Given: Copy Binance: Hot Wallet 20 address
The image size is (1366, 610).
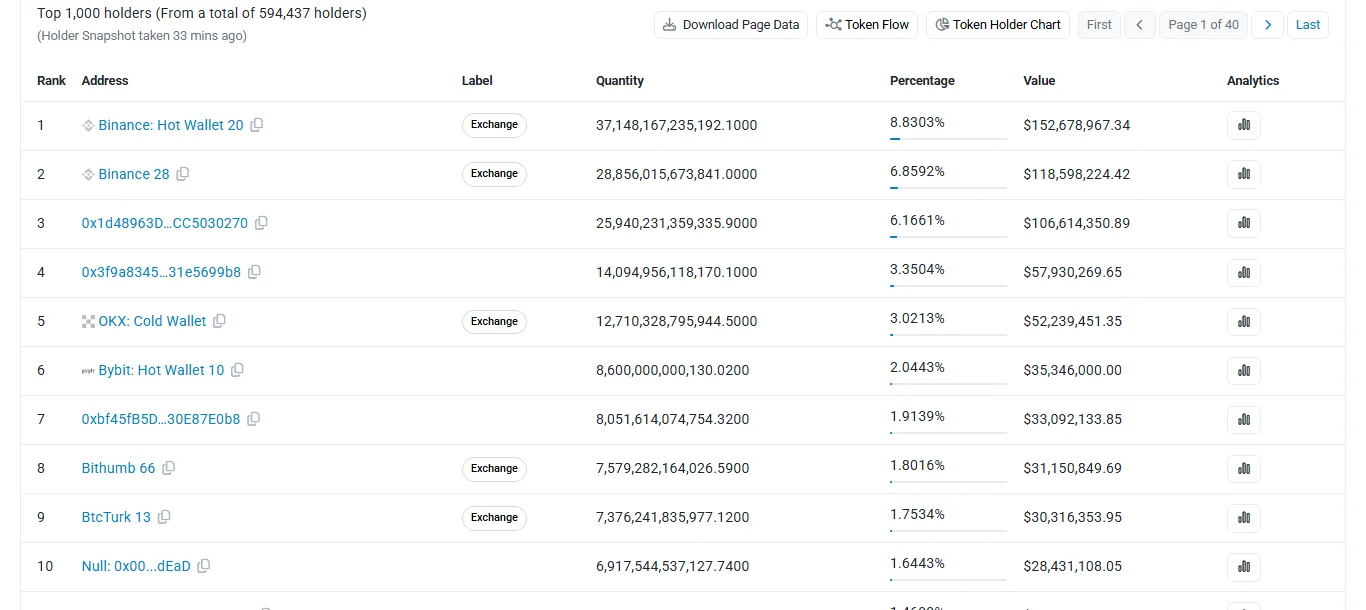Looking at the screenshot, I should [x=257, y=125].
